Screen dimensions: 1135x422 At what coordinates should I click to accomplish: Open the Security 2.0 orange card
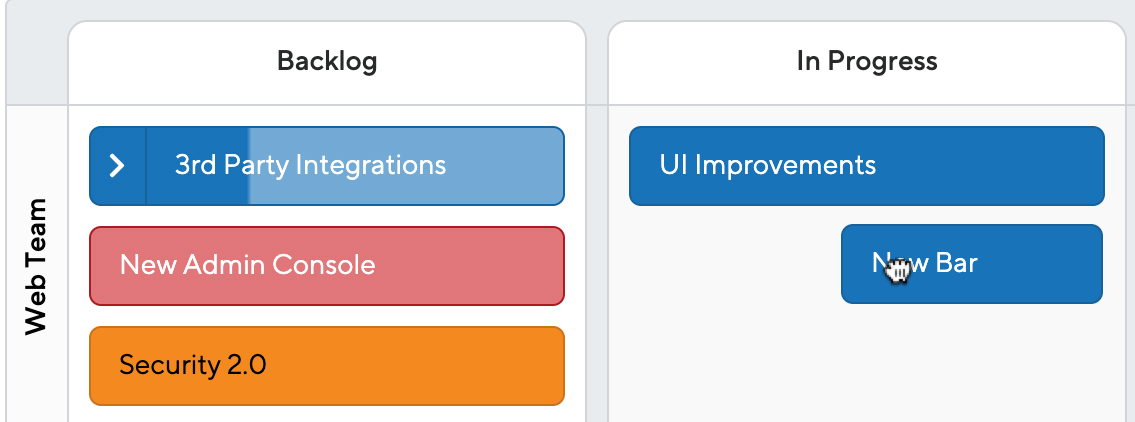[326, 366]
